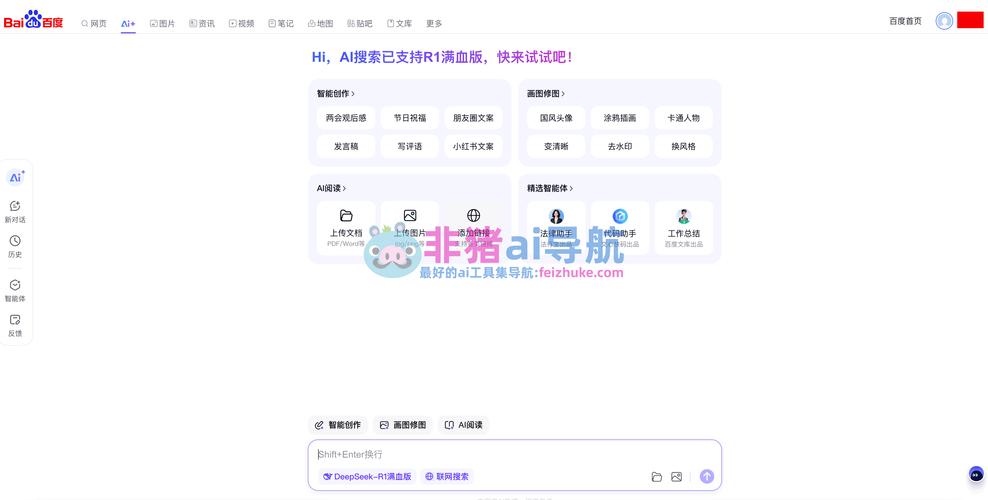Switch to the 地图 tab

click(320, 23)
